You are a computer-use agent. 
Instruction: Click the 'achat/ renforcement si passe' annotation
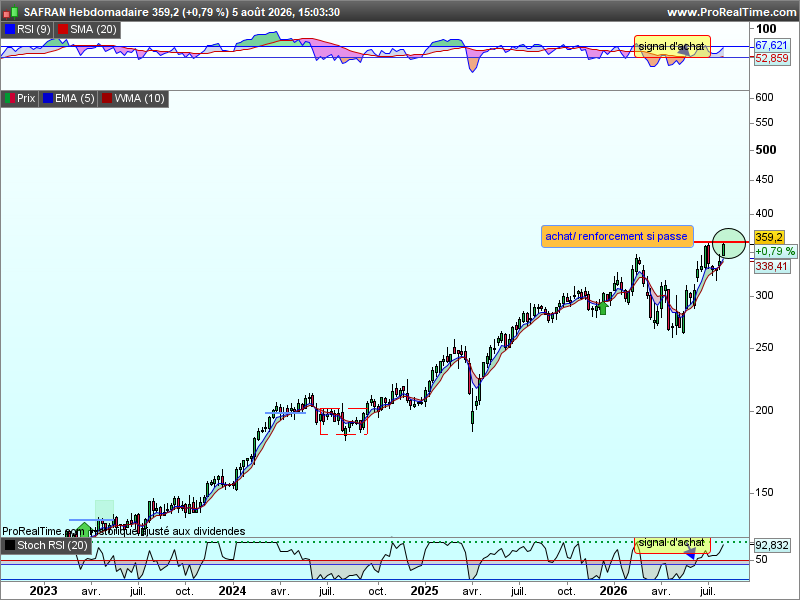tap(617, 236)
